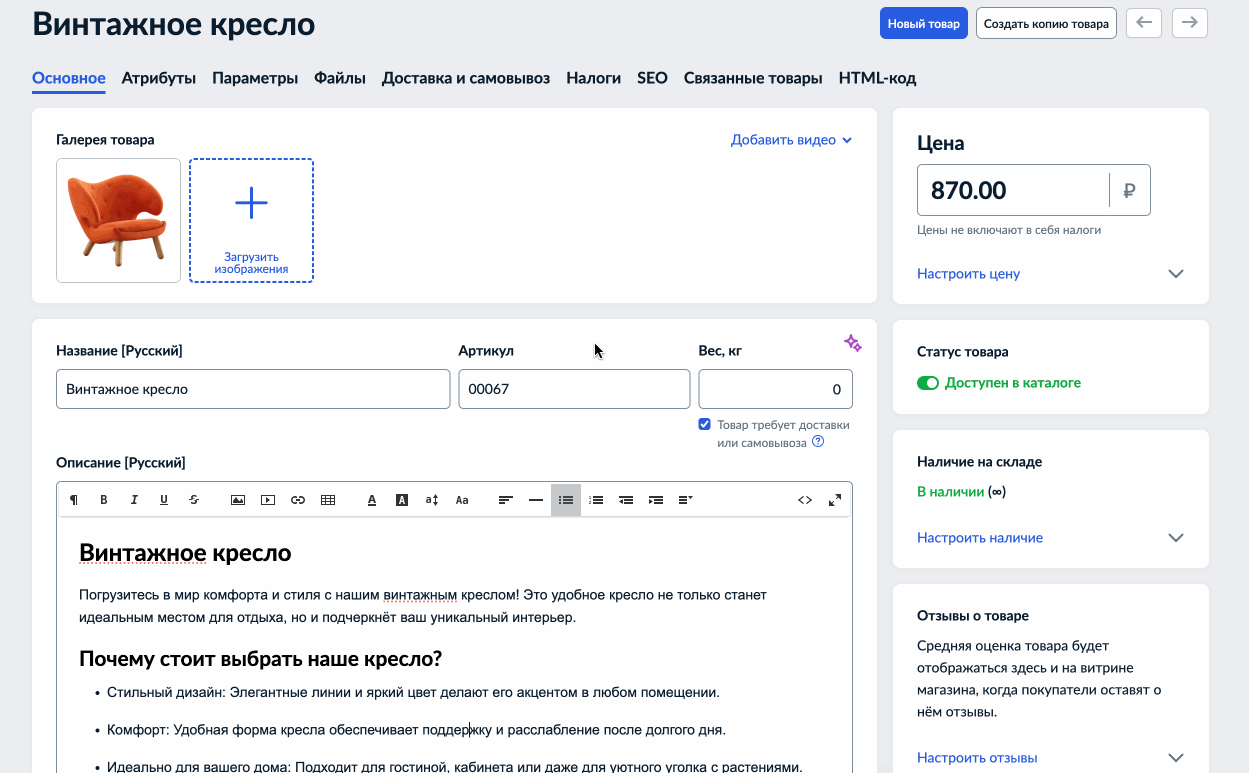Toggle underline formatting in editor toolbar
This screenshot has height=773, width=1249.
coord(164,500)
